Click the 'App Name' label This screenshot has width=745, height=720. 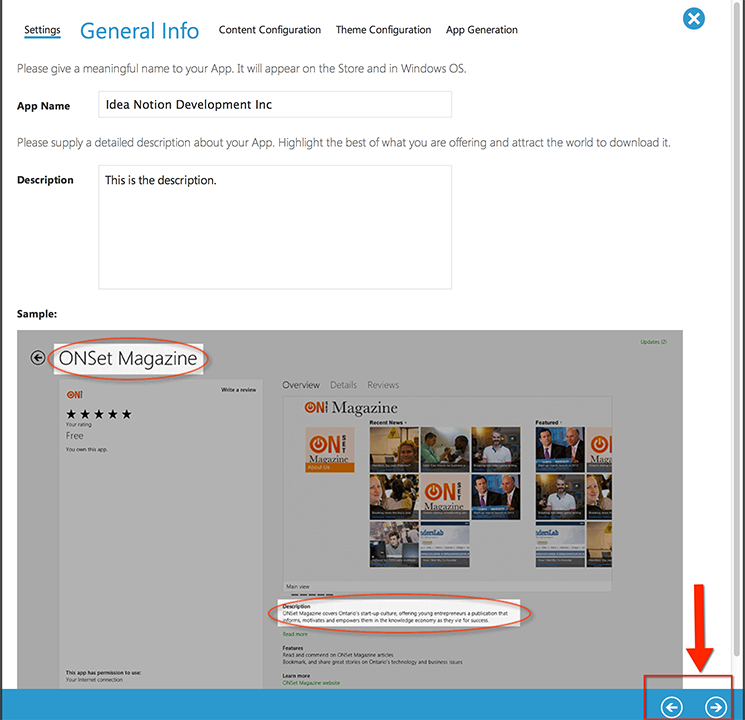(x=43, y=106)
